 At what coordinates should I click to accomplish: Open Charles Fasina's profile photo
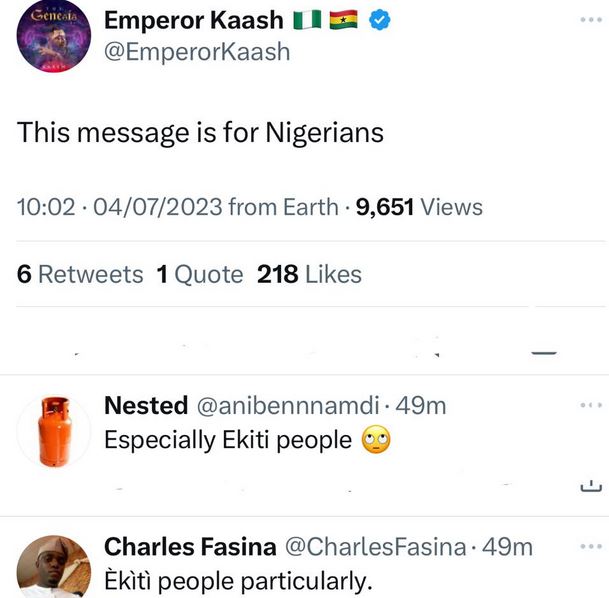pos(54,570)
